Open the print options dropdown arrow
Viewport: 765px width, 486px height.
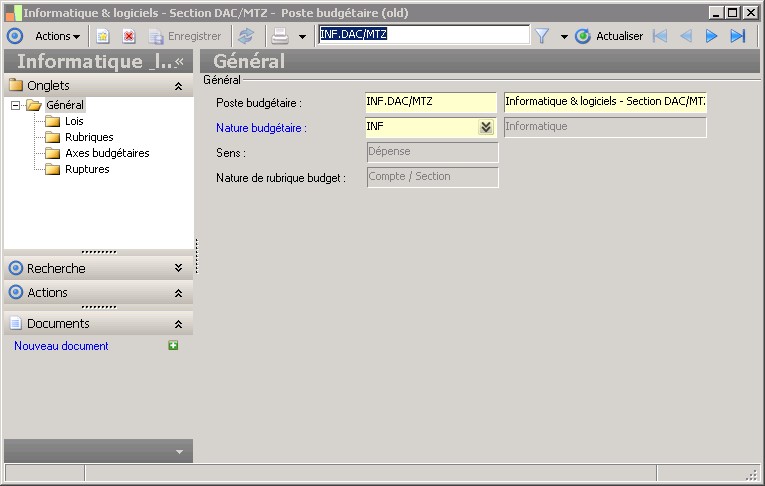302,37
